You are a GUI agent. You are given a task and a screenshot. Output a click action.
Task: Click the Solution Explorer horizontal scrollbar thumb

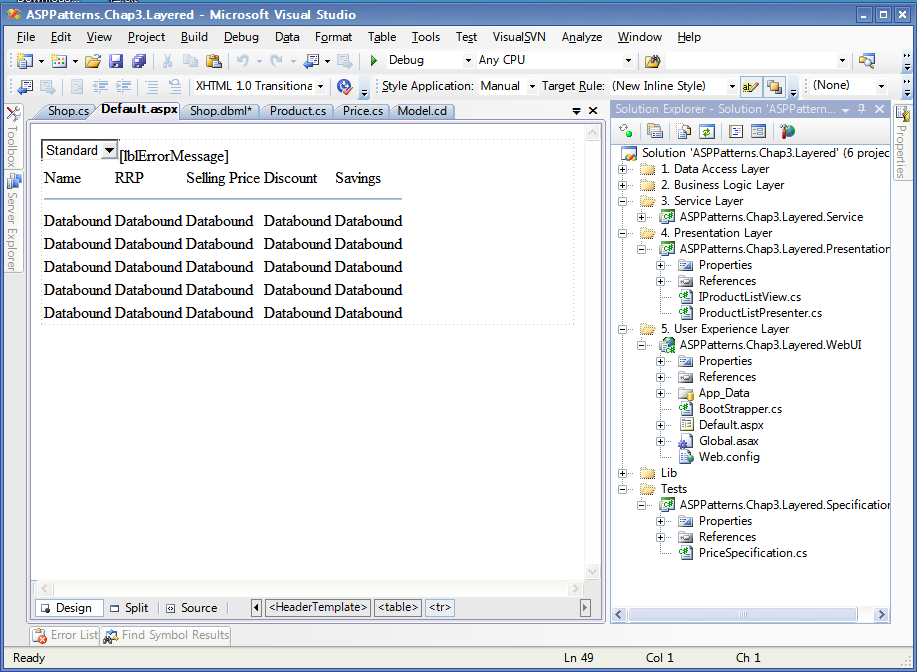[x=743, y=615]
